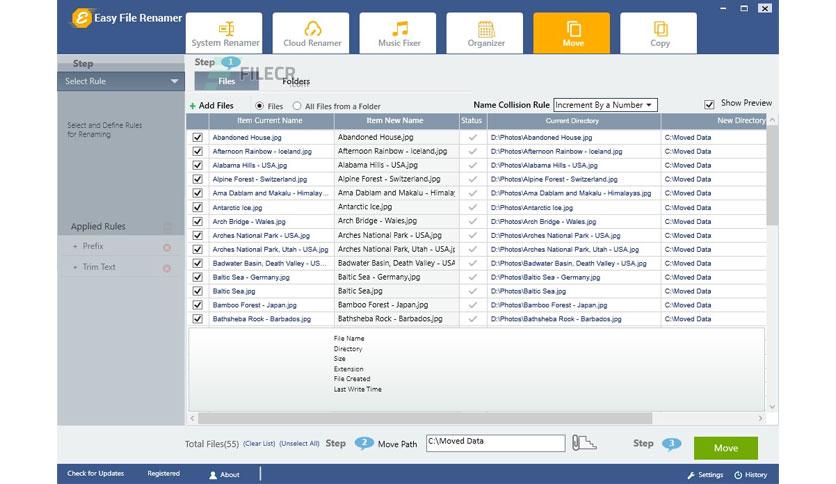Image resolution: width=836 pixels, height=484 pixels.
Task: Toggle the Show Preview checkbox
Action: (x=709, y=104)
